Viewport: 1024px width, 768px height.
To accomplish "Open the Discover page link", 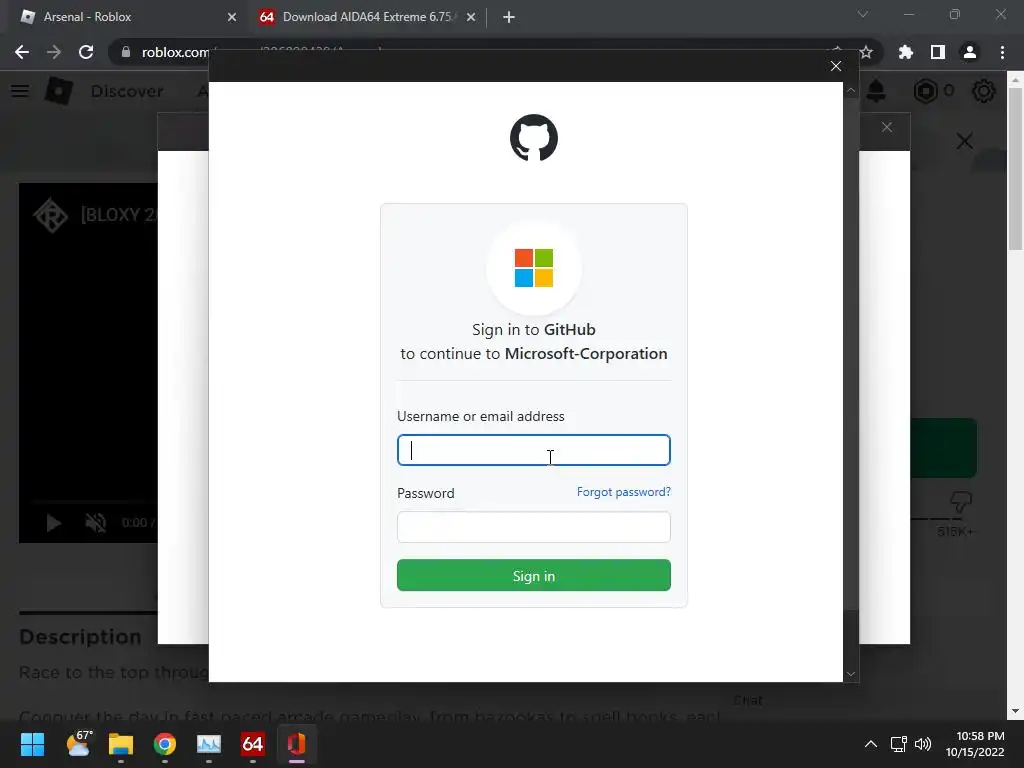I will pos(127,91).
